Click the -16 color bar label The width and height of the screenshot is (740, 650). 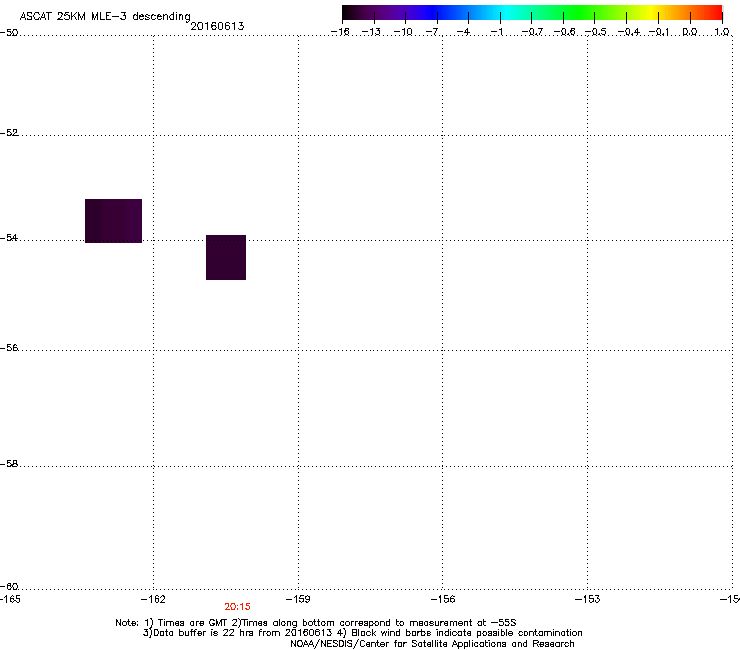(x=340, y=32)
